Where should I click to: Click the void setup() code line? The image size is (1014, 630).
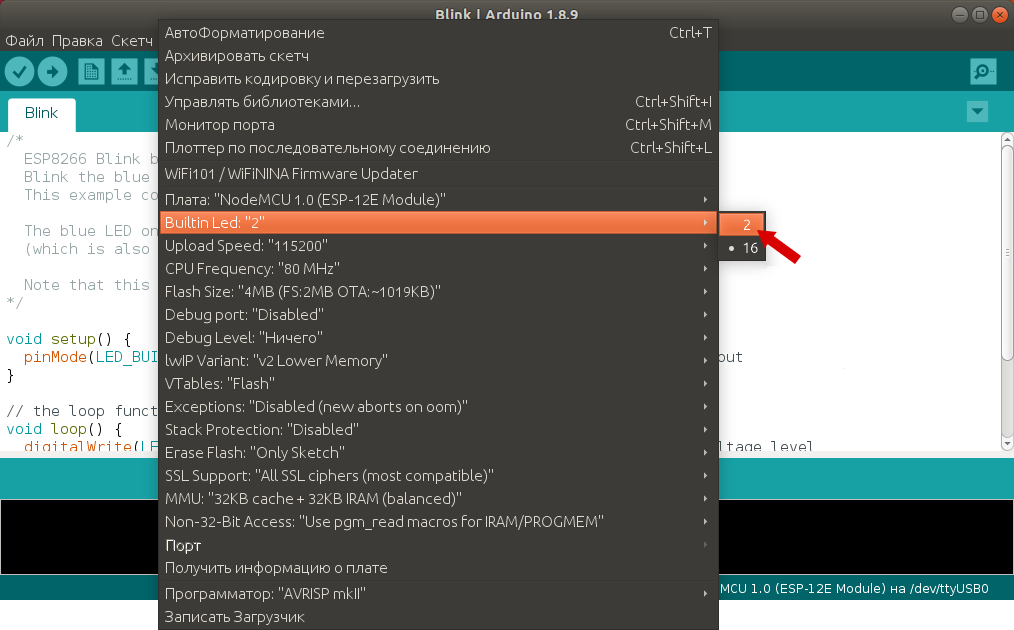69,339
